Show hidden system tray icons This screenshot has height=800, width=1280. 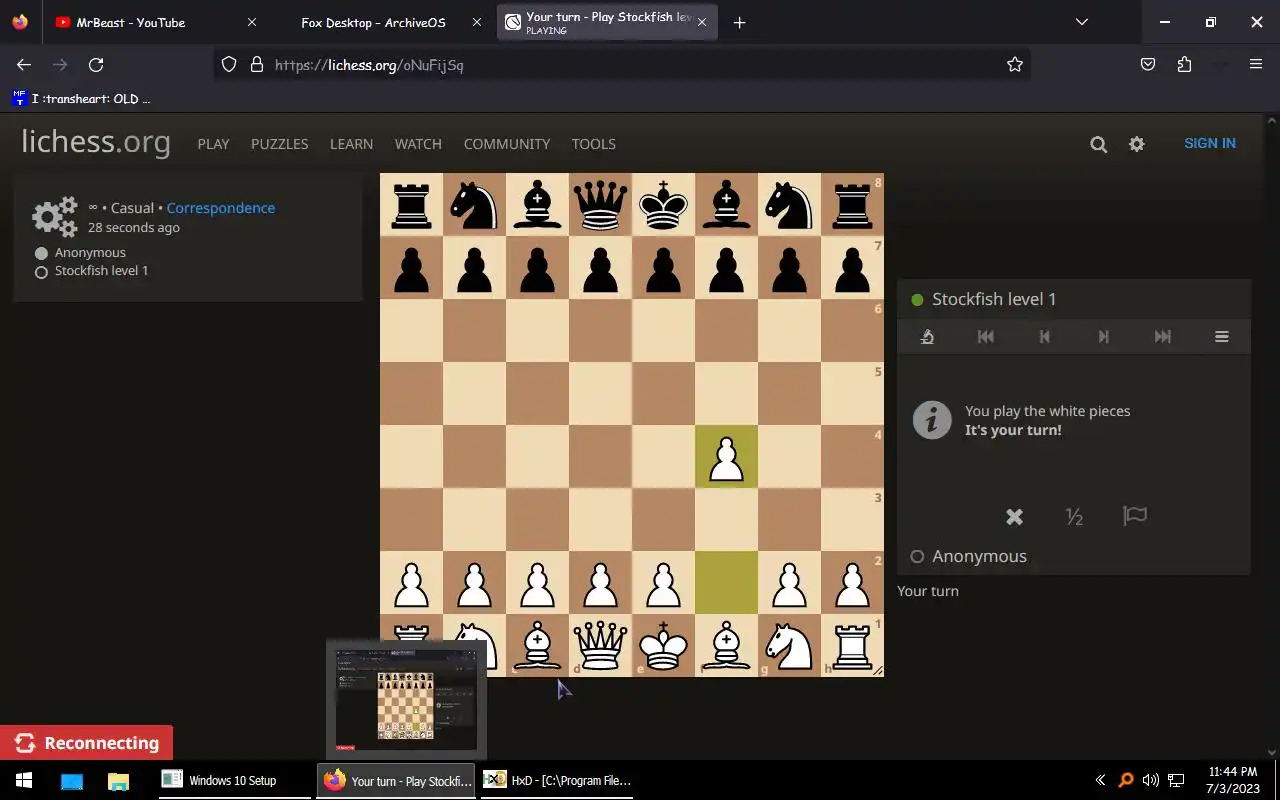pos(1100,780)
